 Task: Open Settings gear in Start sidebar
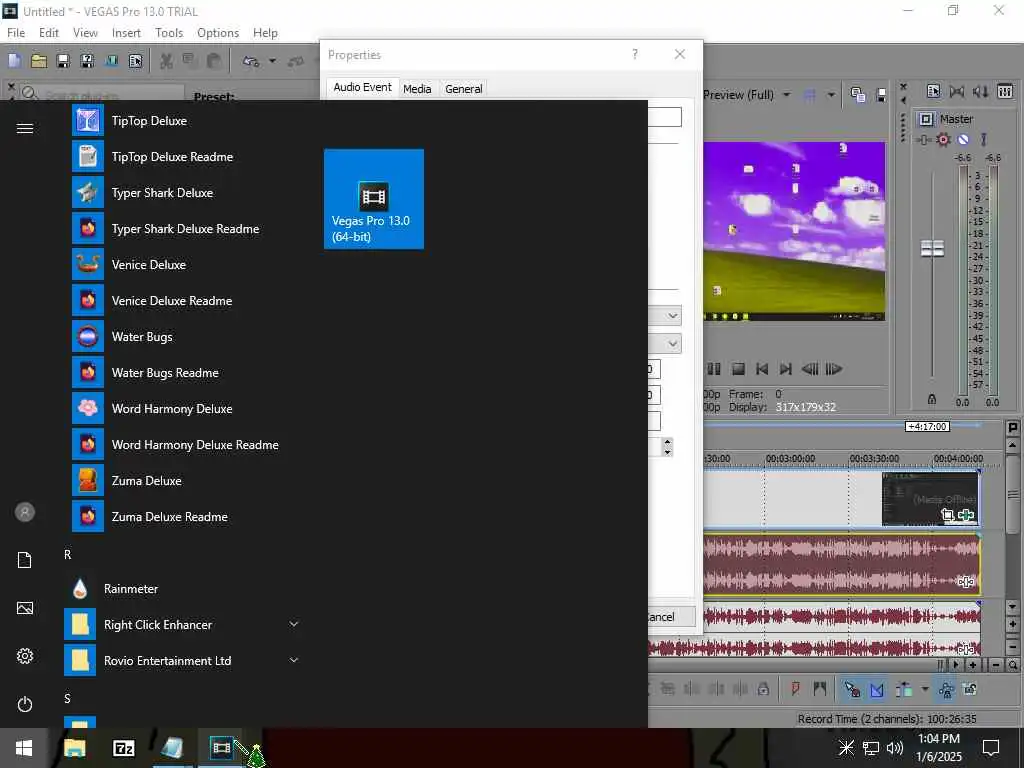click(x=25, y=656)
